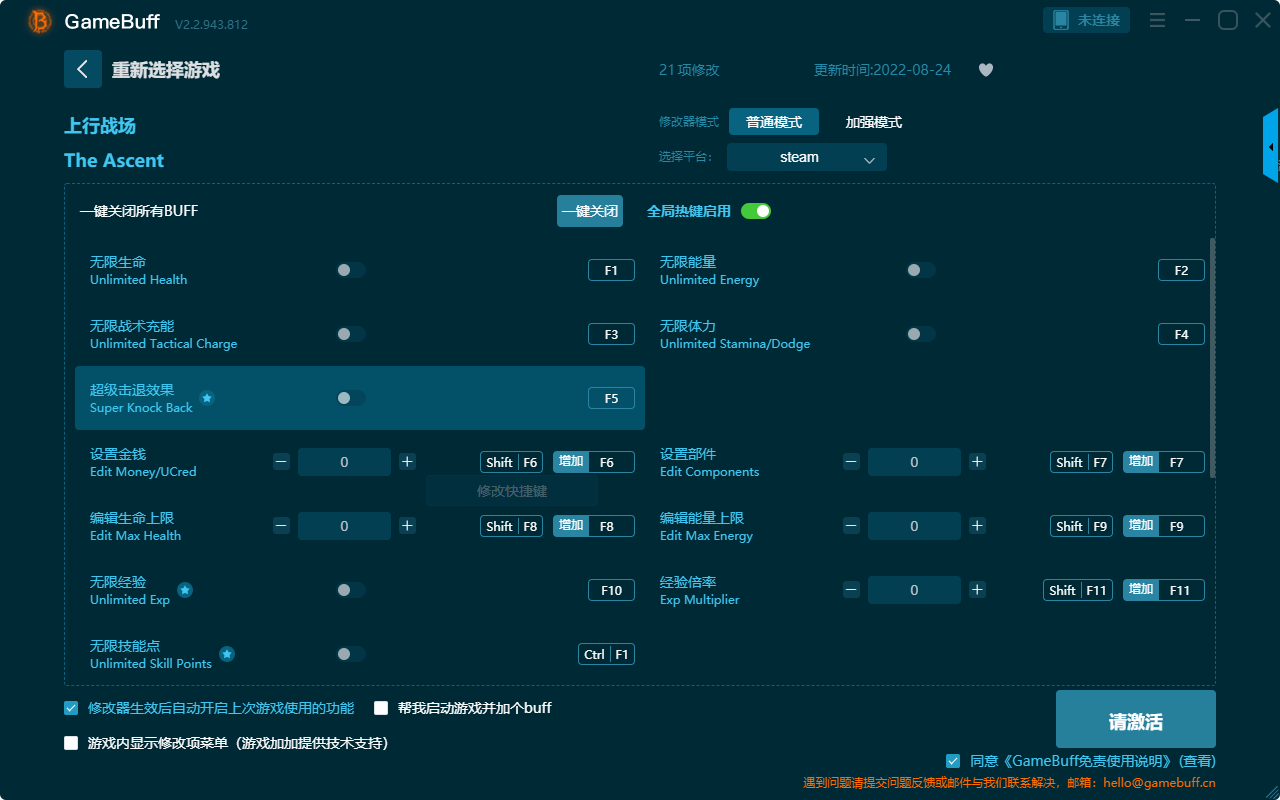Expand the right side panel arrow
The width and height of the screenshot is (1280, 800).
(x=1271, y=146)
